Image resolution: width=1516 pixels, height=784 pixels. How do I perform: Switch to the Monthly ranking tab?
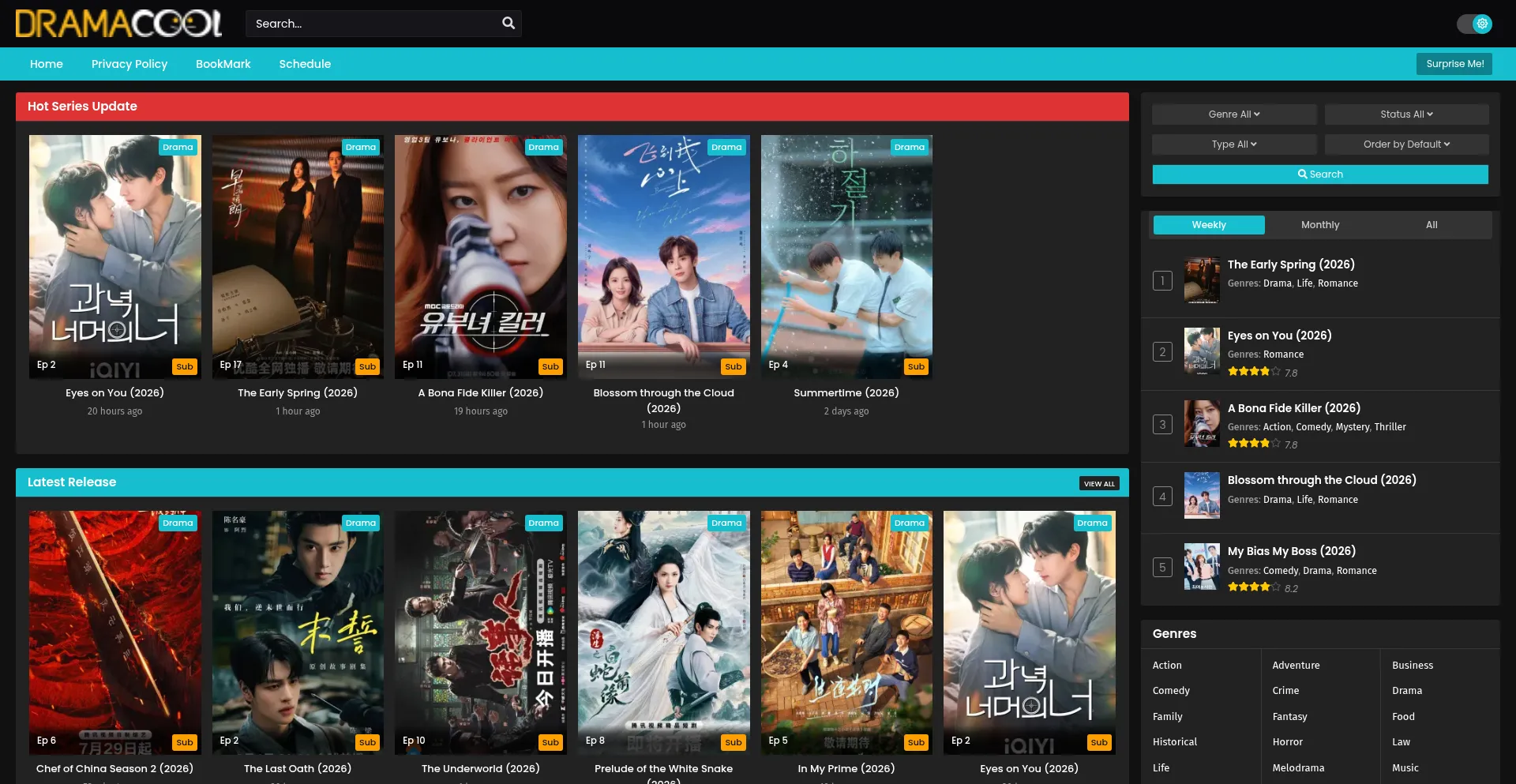pos(1320,225)
